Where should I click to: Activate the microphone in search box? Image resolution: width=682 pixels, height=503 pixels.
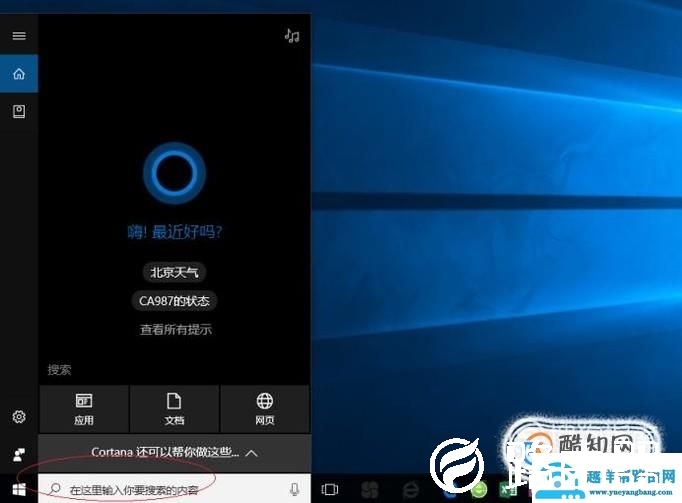click(x=294, y=489)
